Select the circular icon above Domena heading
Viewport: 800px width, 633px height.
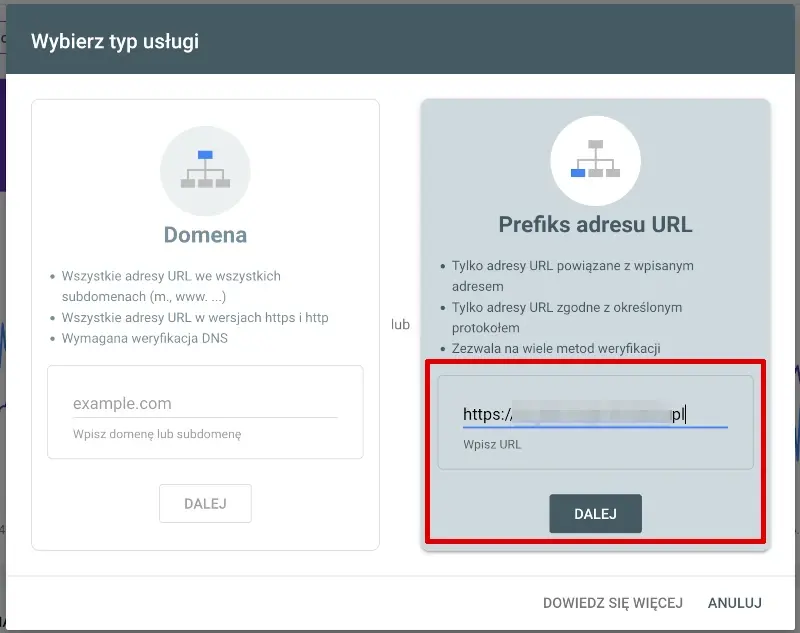click(x=205, y=172)
